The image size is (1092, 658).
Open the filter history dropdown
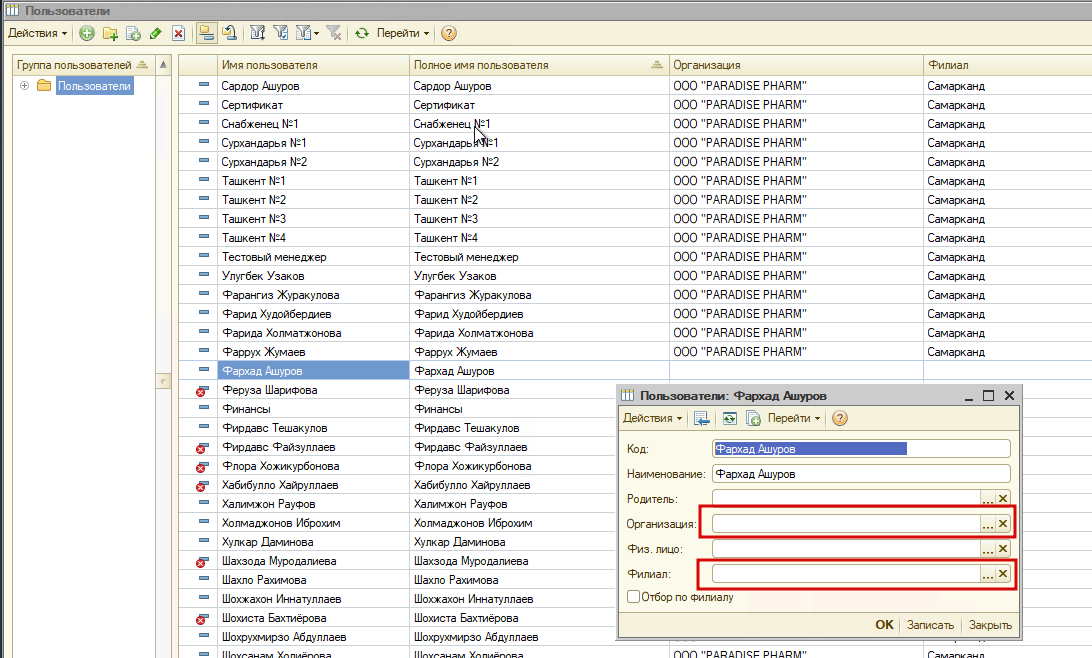pyautogui.click(x=307, y=33)
